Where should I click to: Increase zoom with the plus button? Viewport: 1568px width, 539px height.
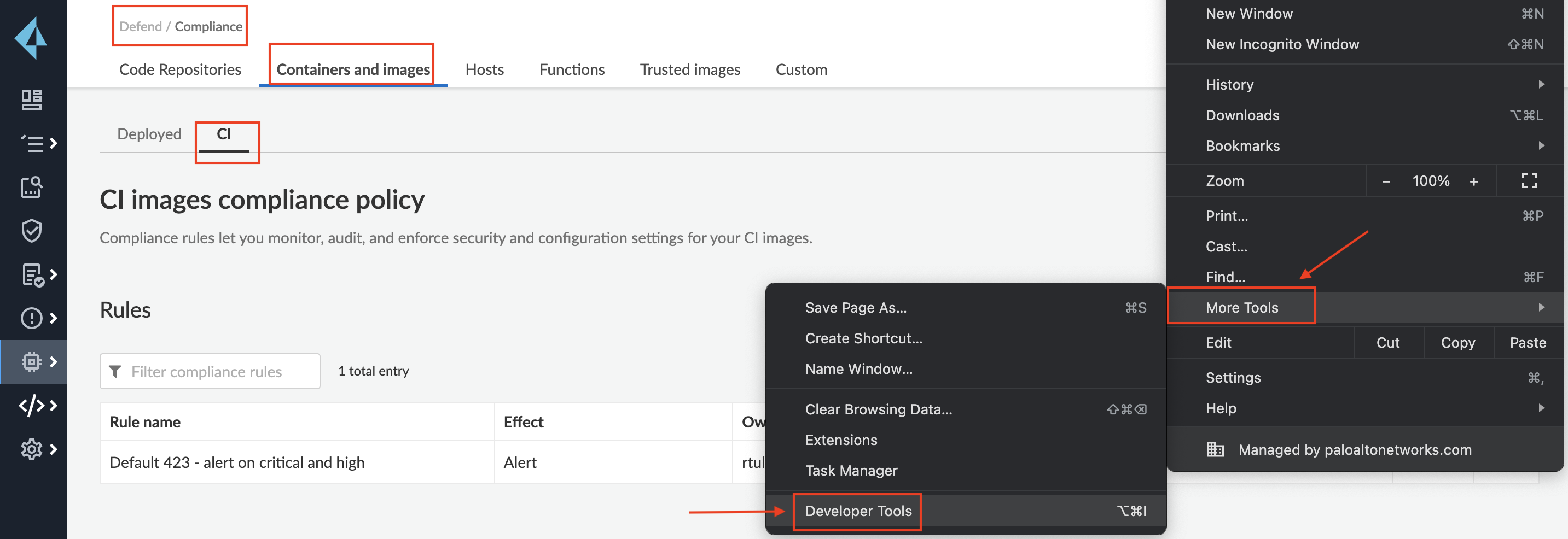[x=1474, y=181]
